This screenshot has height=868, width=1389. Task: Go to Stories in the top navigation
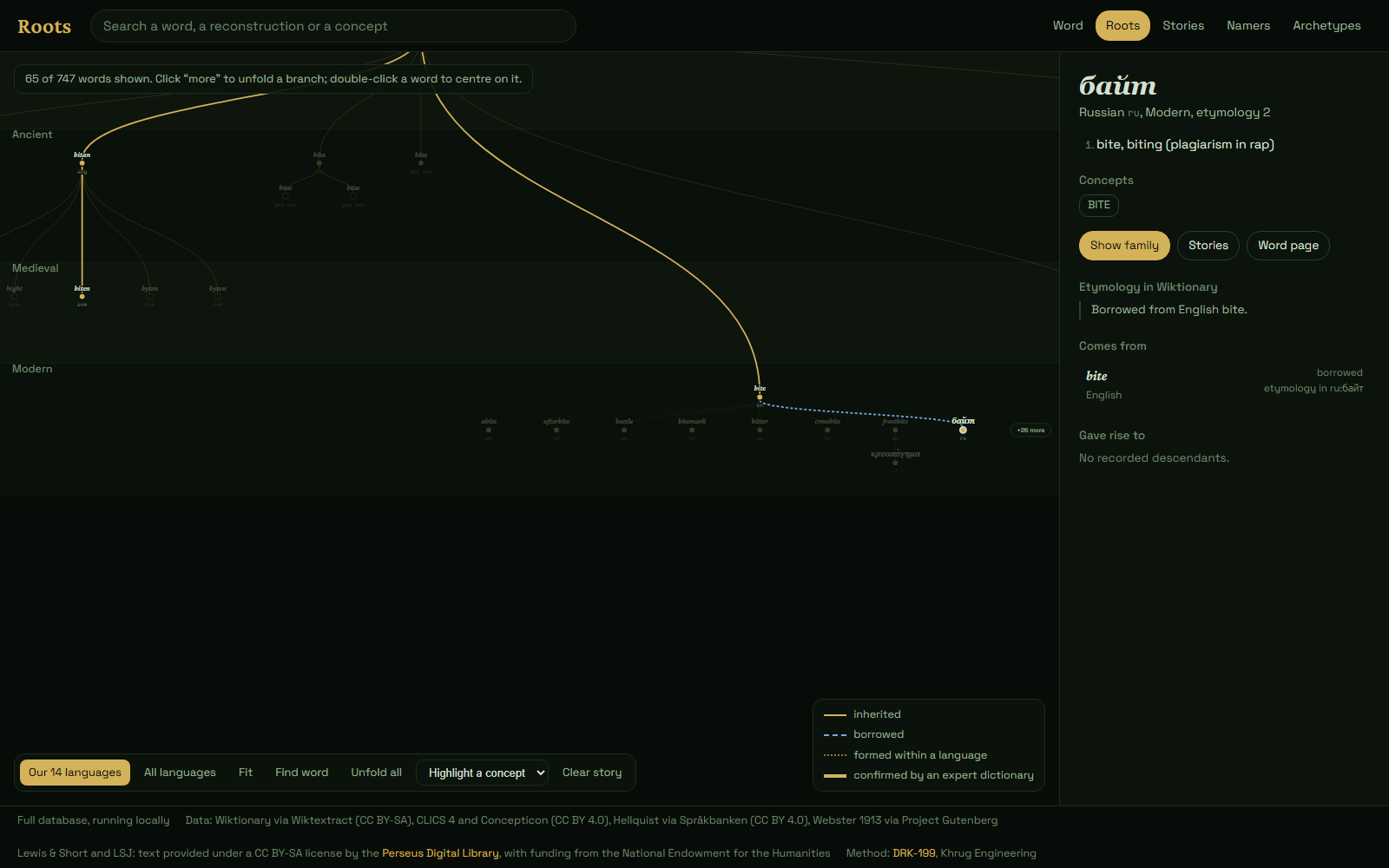(x=1183, y=26)
